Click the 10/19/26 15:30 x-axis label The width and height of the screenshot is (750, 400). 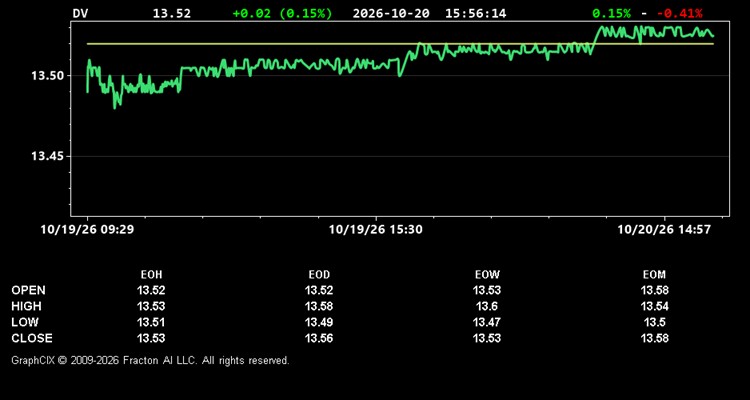[x=375, y=230]
